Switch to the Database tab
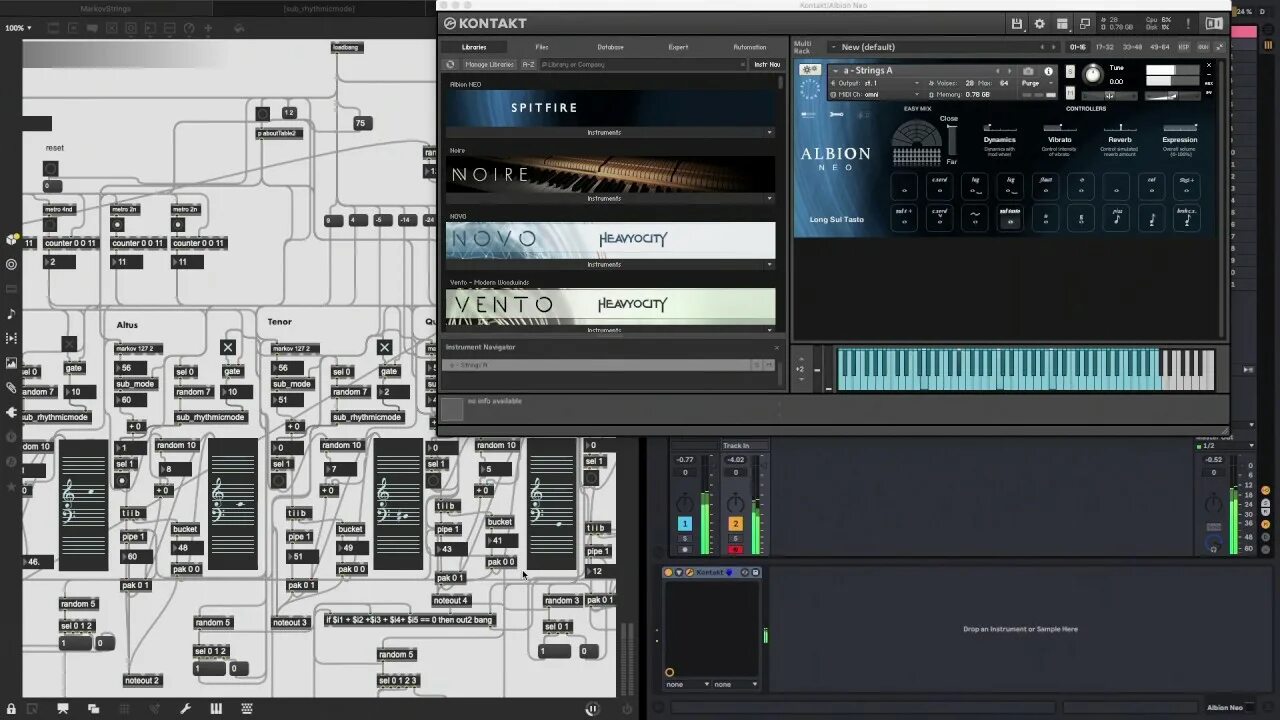1280x720 pixels. 610,47
